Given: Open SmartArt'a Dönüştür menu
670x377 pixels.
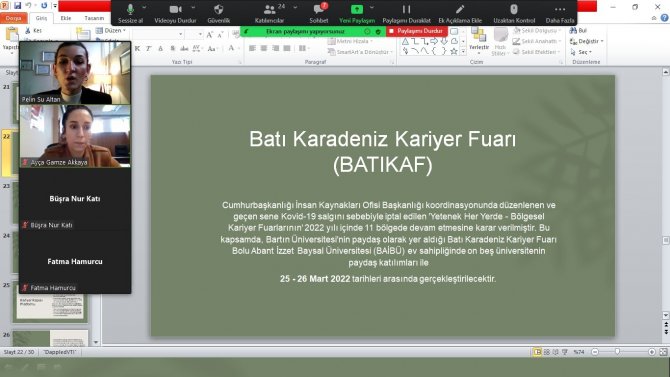Looking at the screenshot, I should 360,52.
